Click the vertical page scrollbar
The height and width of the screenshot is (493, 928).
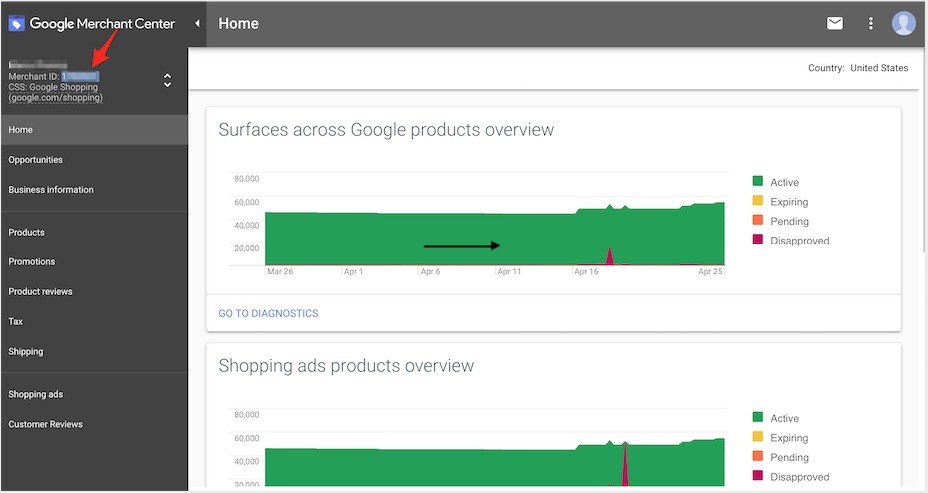pos(923,148)
